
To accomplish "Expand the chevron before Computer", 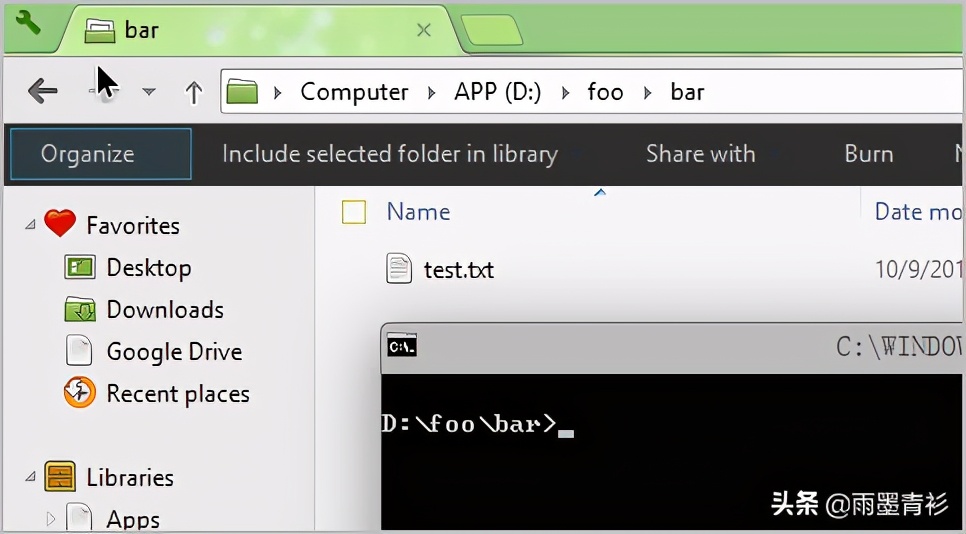I will click(278, 92).
